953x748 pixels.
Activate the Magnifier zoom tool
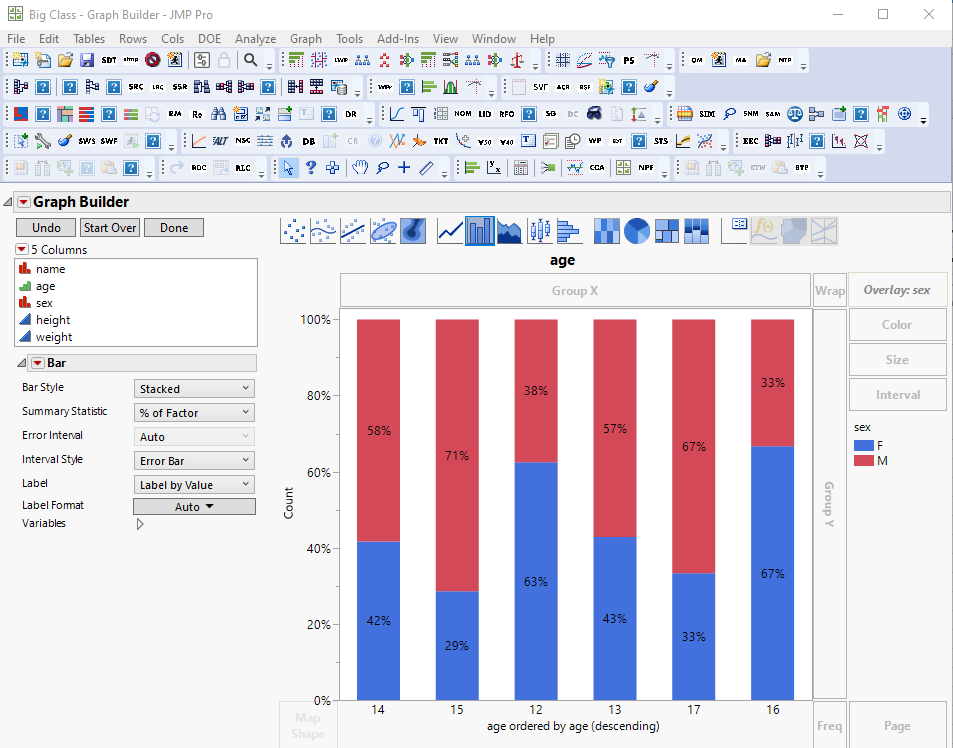pos(383,168)
